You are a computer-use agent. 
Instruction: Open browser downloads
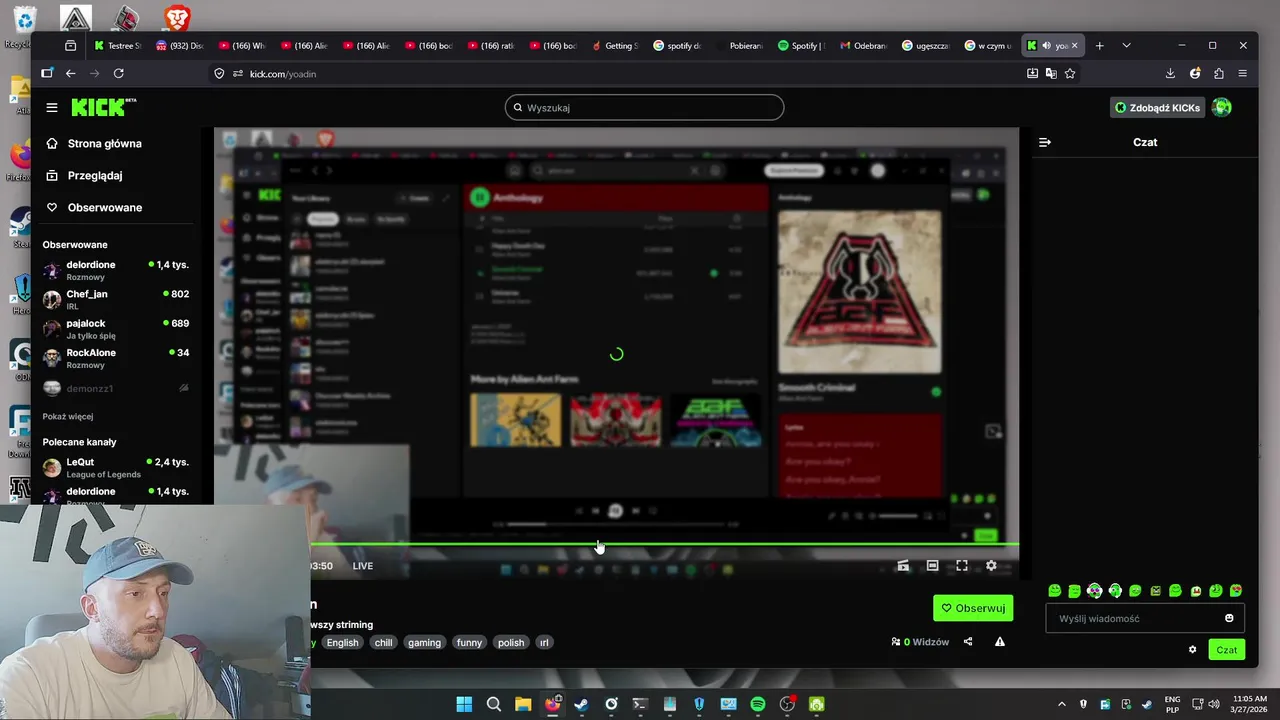1170,73
